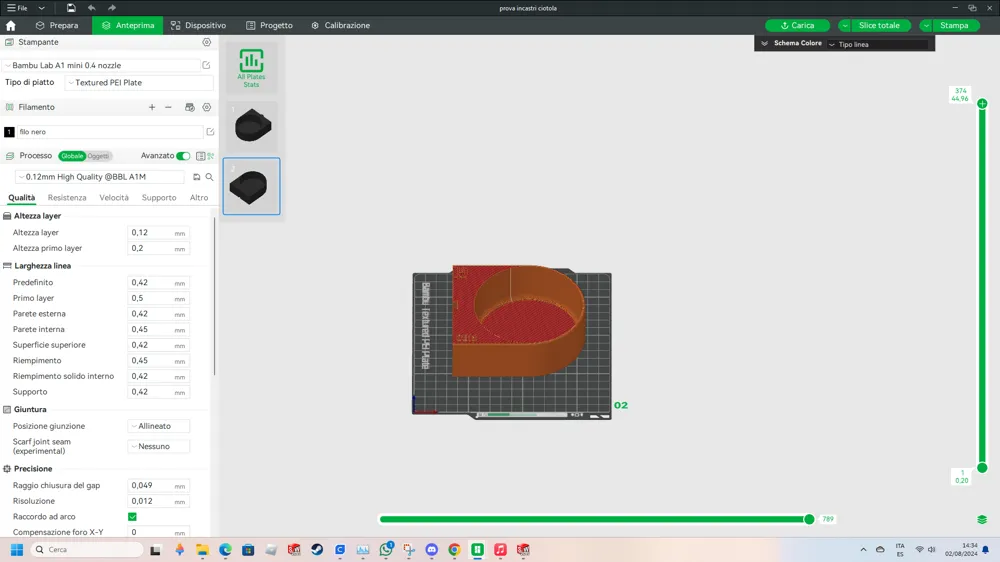Click the home icon in top bar
Screen dimensions: 1000x562
tap(11, 26)
